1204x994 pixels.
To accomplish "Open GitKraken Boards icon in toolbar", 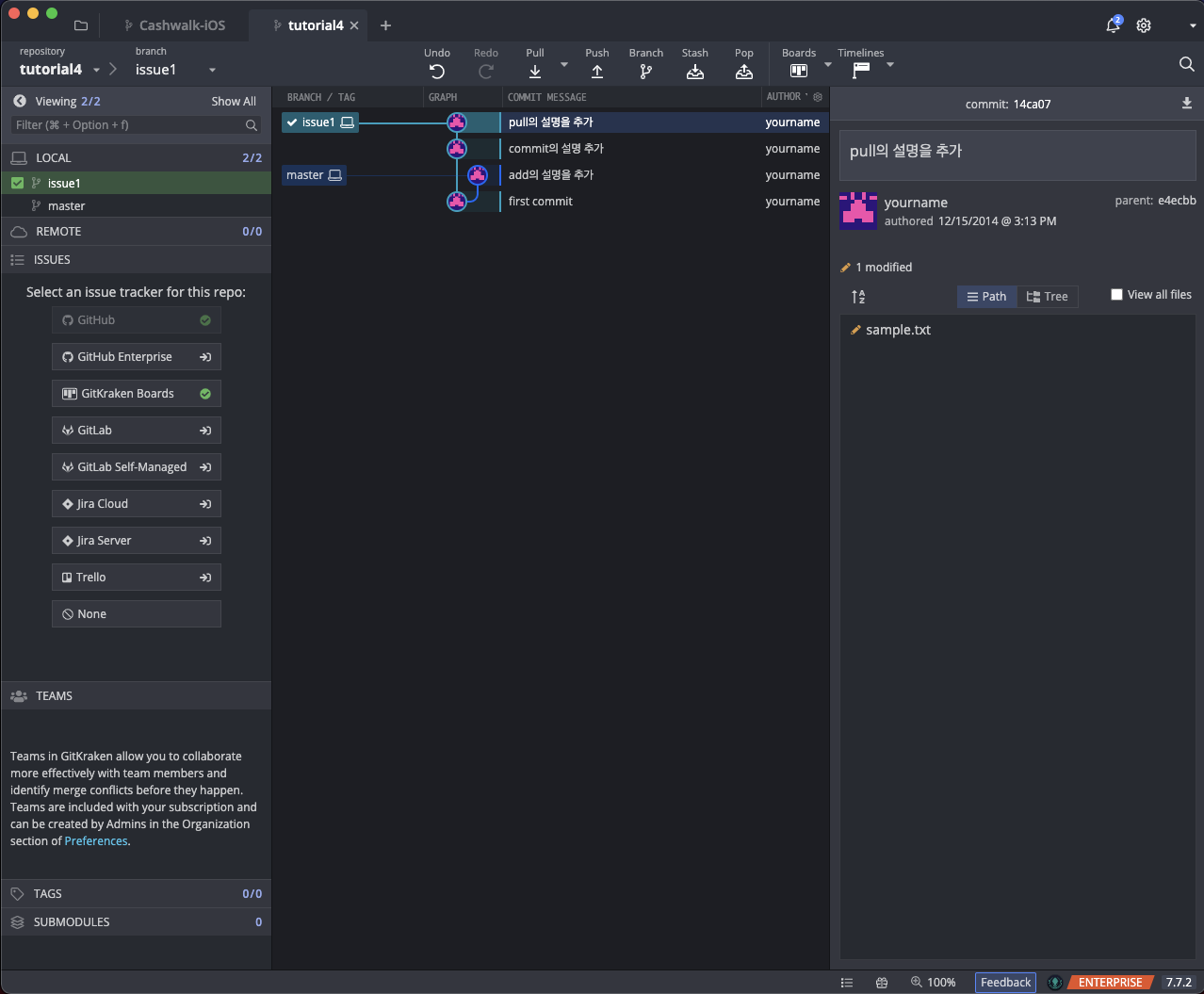I will pyautogui.click(x=799, y=71).
